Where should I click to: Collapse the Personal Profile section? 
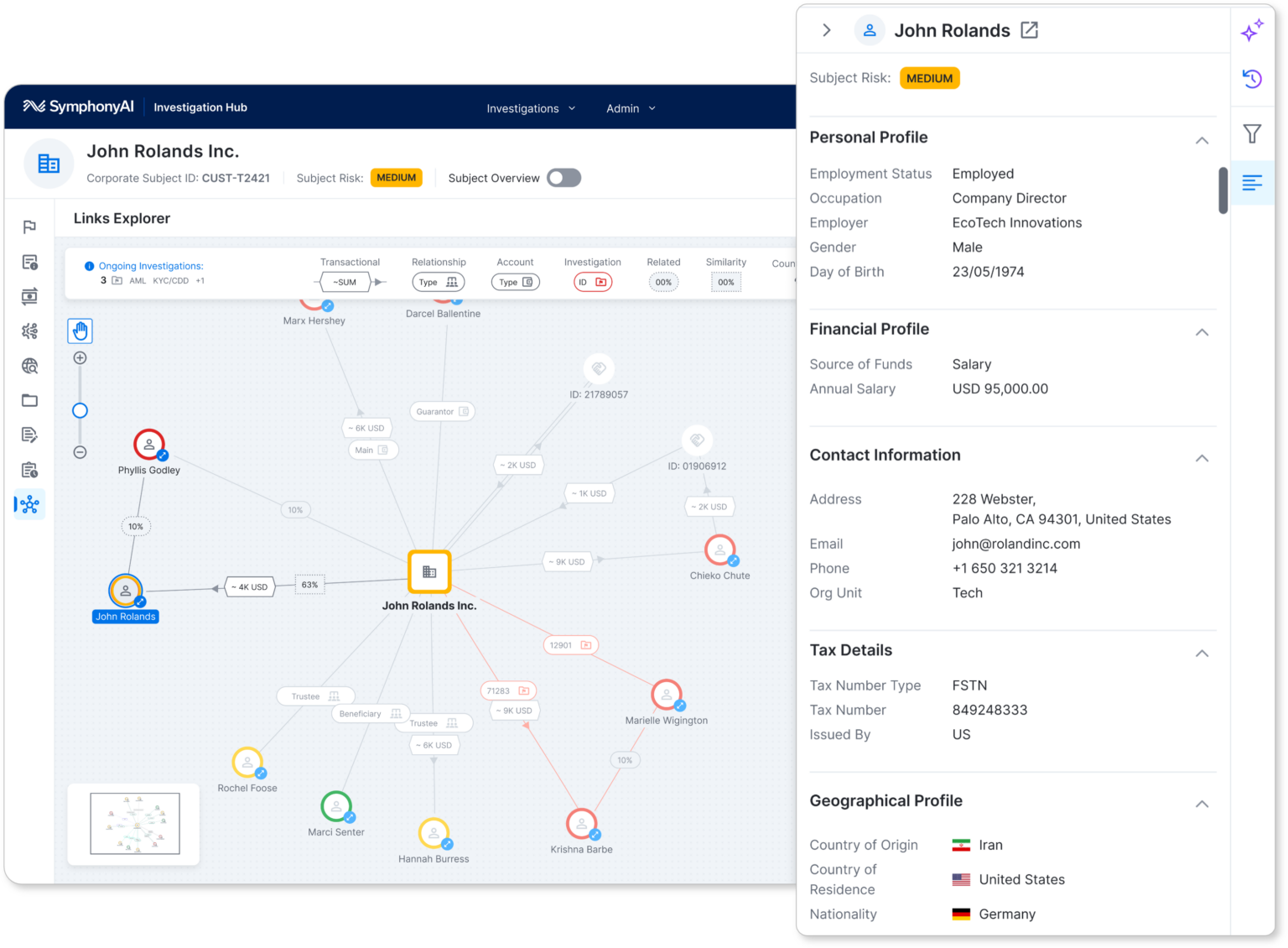(x=1202, y=140)
